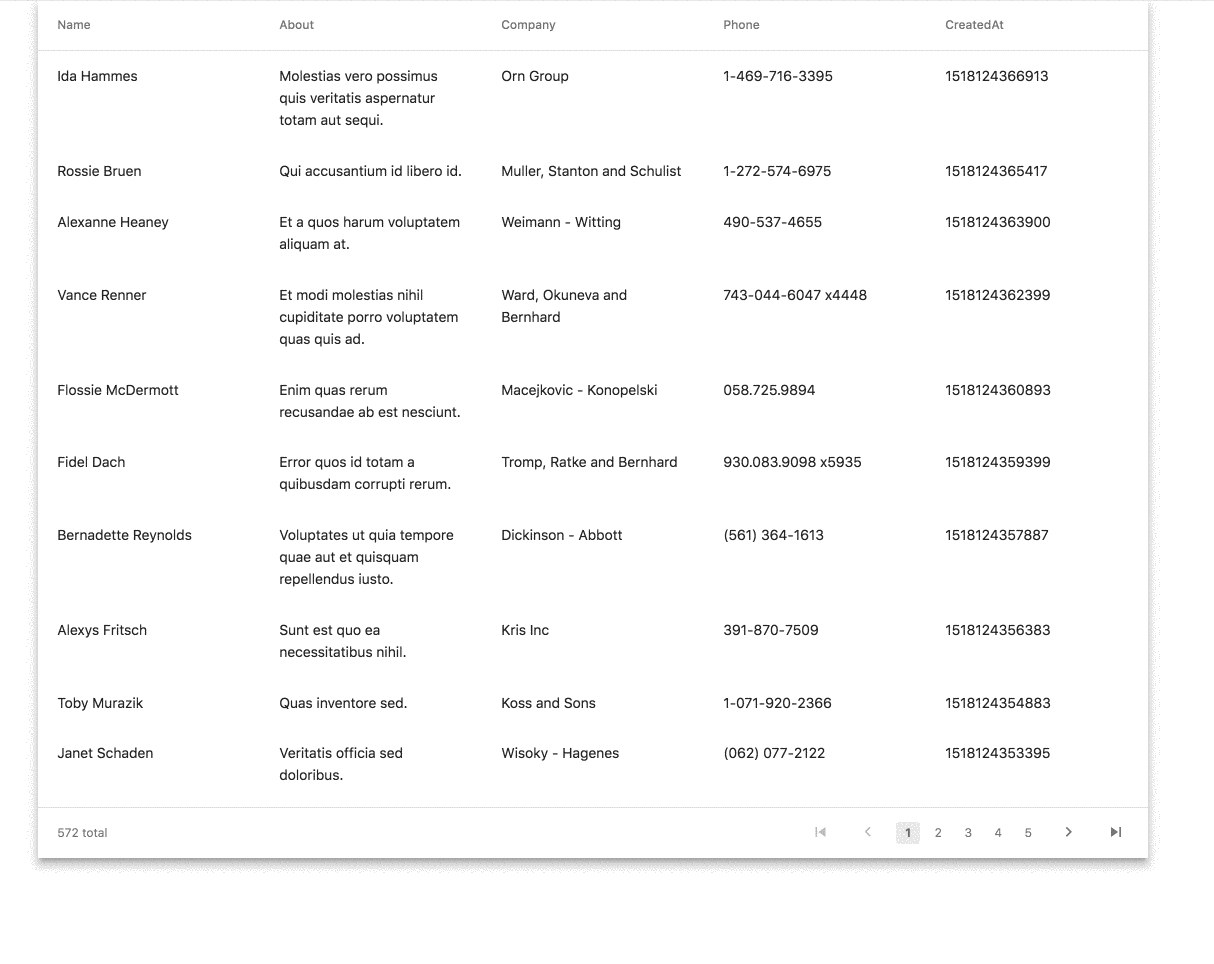Image resolution: width=1214 pixels, height=964 pixels.
Task: Click CreatedAt value 1518124354883
Action: click(x=998, y=703)
